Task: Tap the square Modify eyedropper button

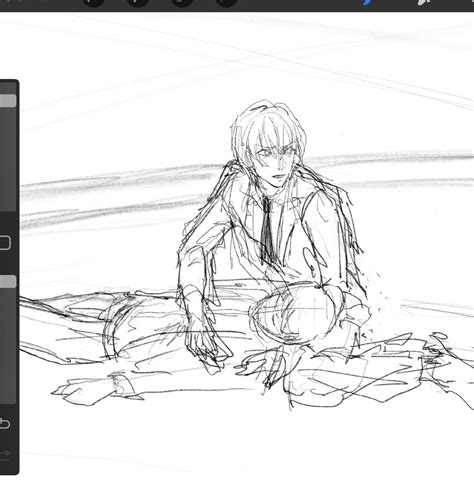Action: [5, 243]
